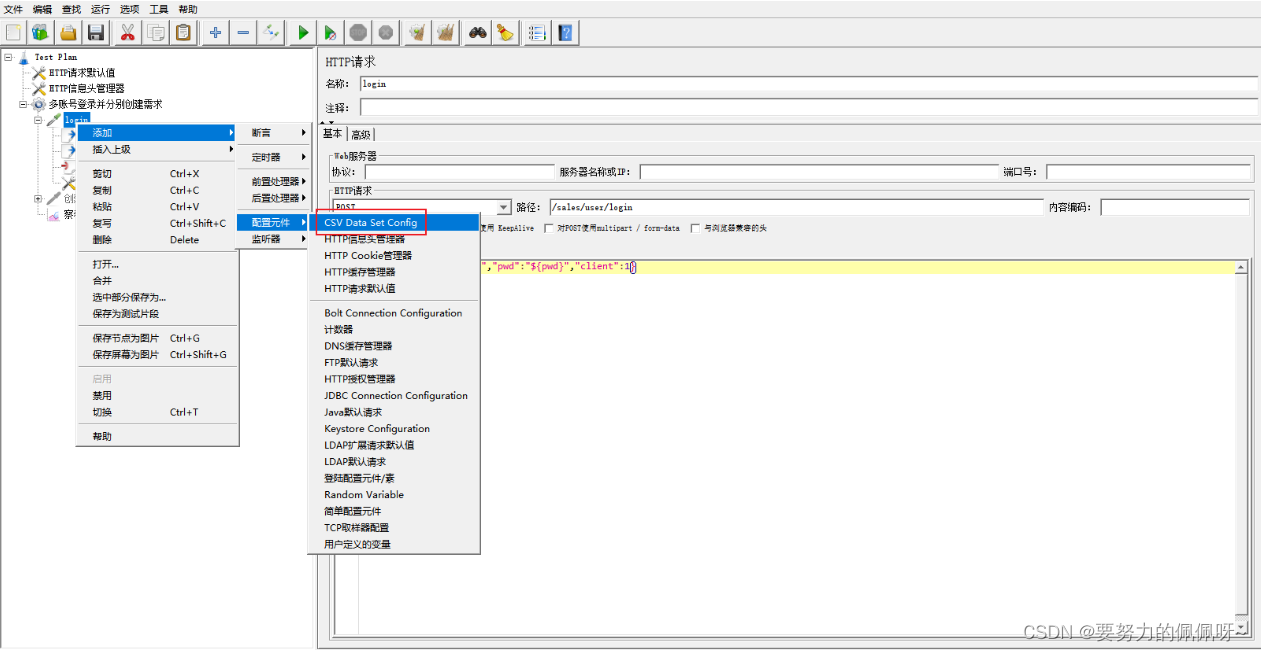This screenshot has height=651, width=1261.
Task: Expand the 后置处理器 submenu
Action: (273, 198)
